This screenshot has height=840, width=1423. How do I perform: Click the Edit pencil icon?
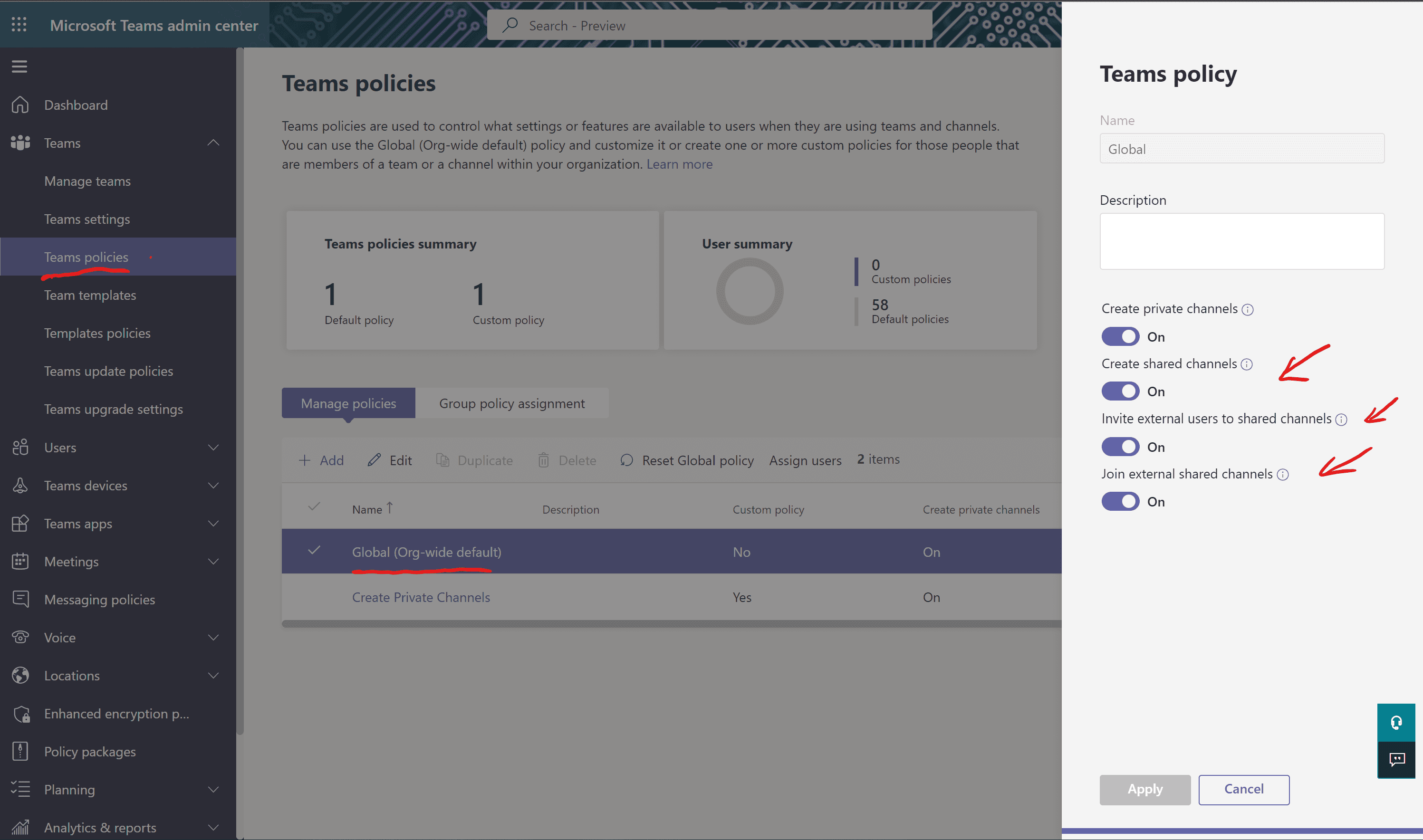coord(374,460)
